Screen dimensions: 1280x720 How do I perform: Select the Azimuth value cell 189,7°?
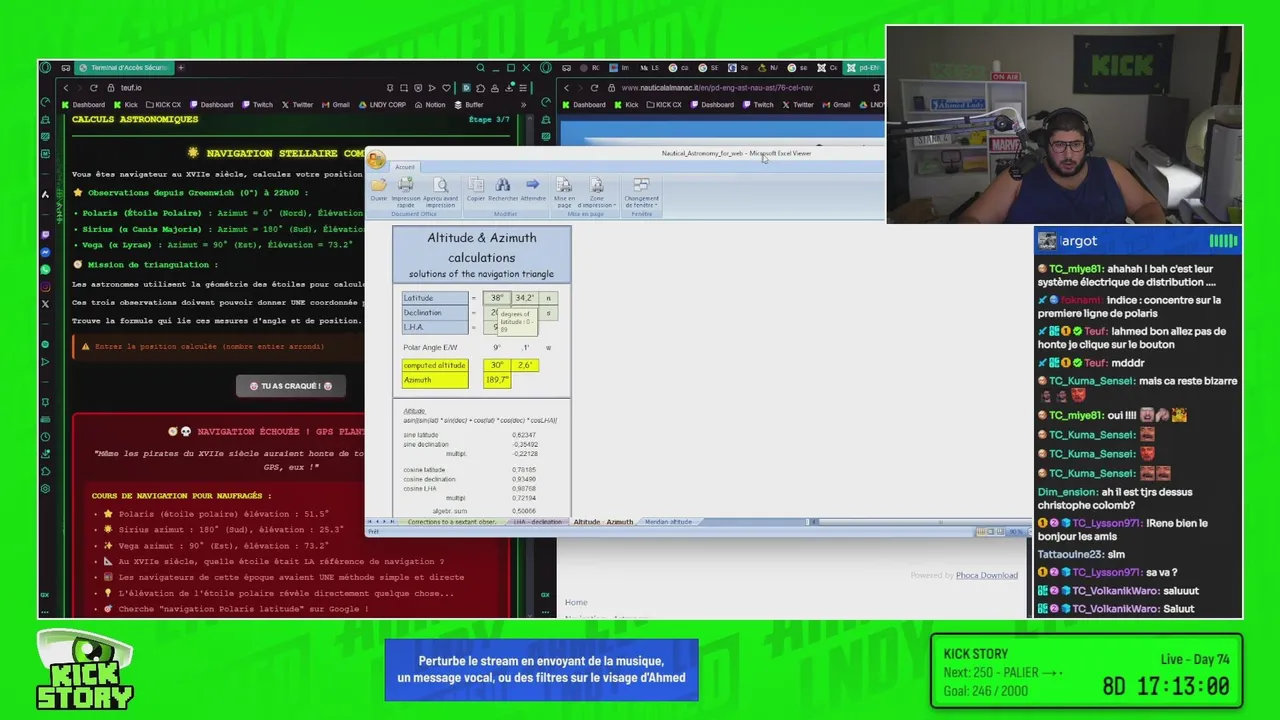[x=497, y=380]
